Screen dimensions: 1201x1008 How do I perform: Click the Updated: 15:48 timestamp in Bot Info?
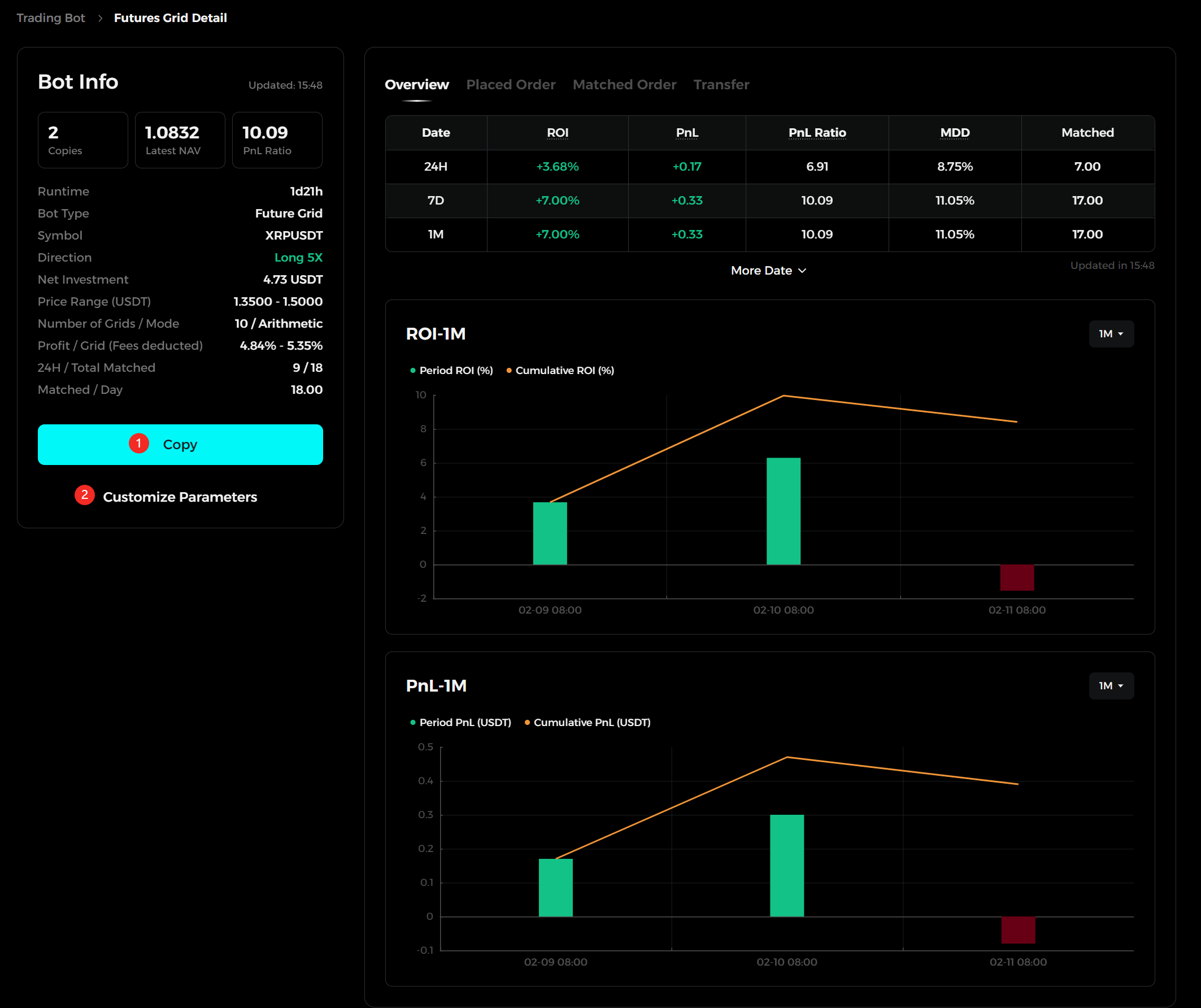point(285,85)
